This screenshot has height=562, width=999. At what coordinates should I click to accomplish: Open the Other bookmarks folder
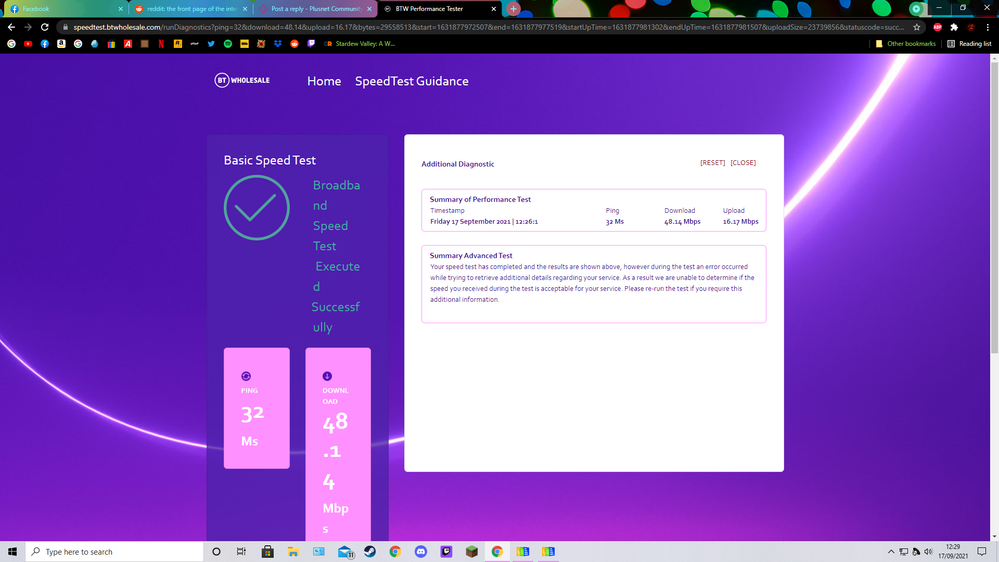[910, 44]
